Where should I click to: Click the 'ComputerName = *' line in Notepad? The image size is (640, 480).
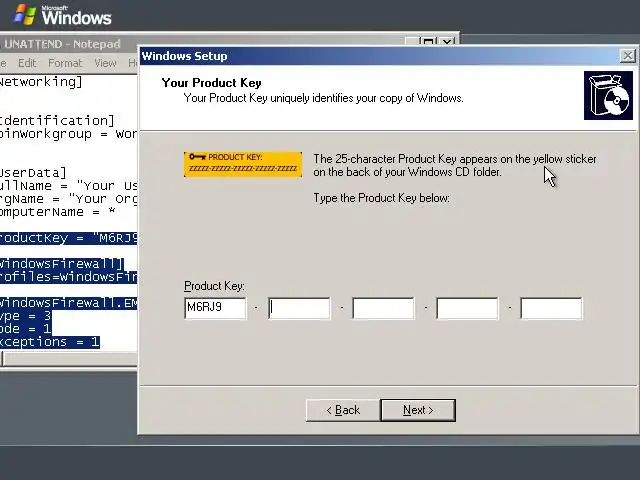[58, 212]
